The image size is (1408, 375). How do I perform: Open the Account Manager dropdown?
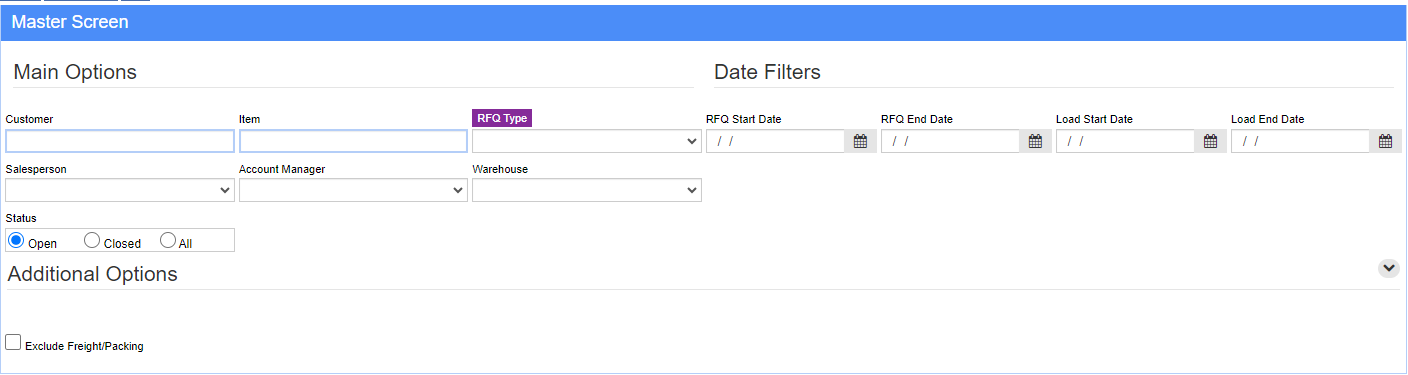tap(353, 190)
